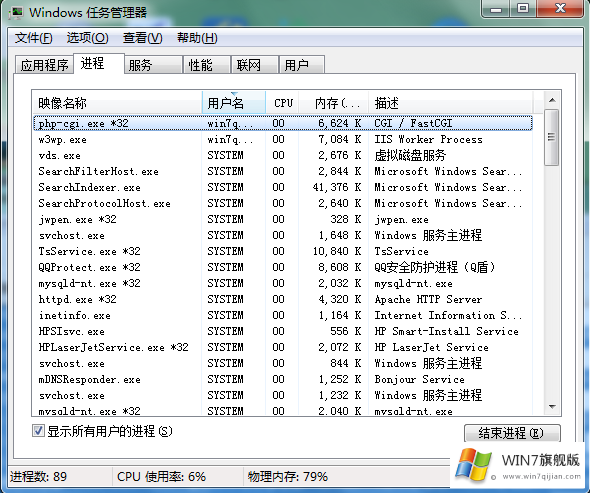The height and width of the screenshot is (493, 590).
Task: Click the CPU 使用率: 6% status entry
Action: coord(161,477)
